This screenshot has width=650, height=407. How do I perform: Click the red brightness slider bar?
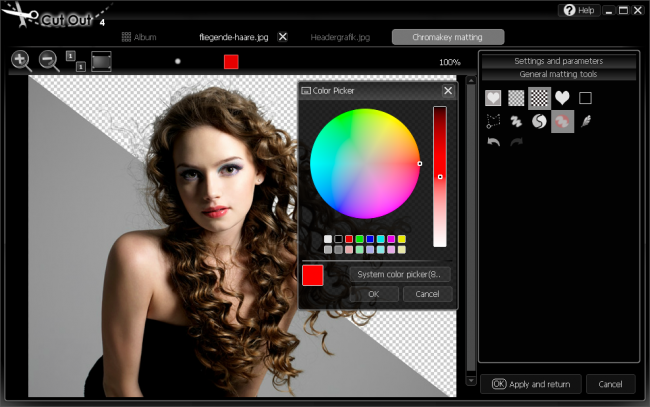(x=440, y=177)
